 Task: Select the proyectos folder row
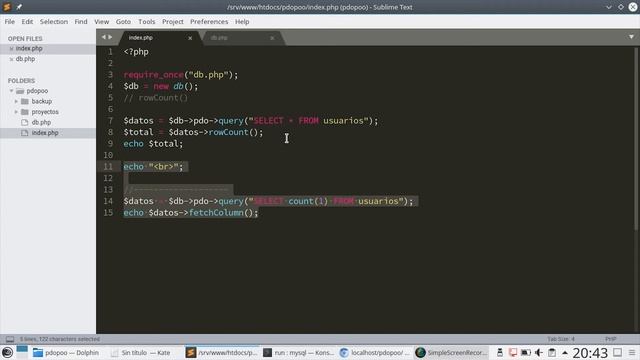point(48,112)
